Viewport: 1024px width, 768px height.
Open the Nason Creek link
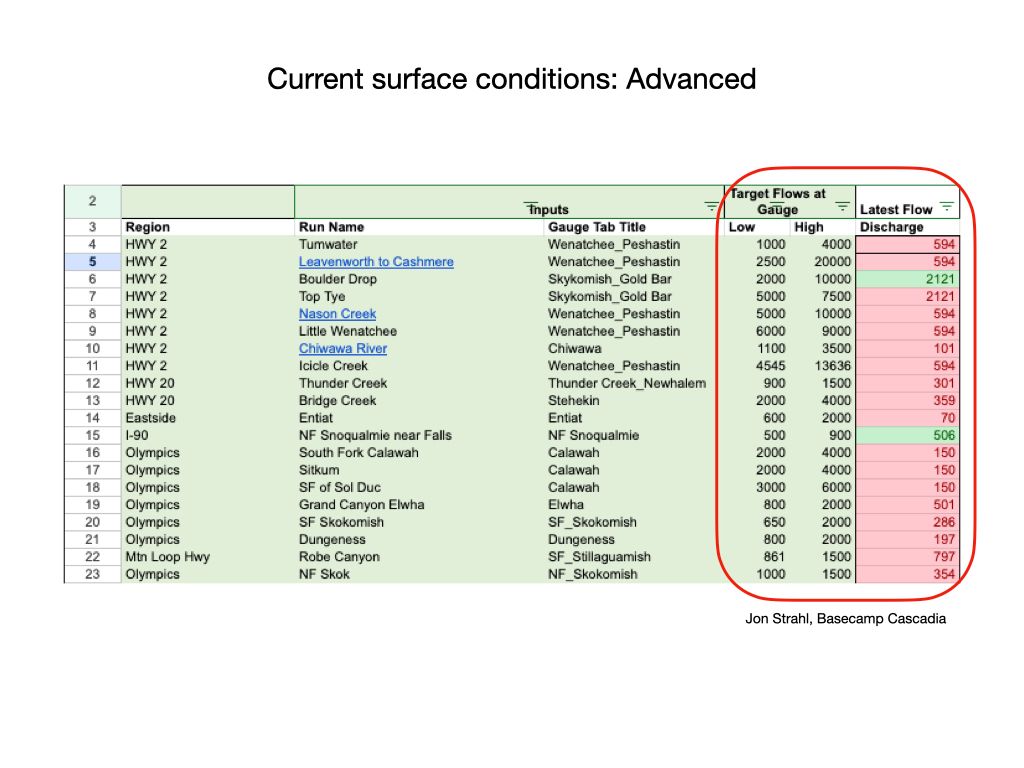pyautogui.click(x=337, y=314)
